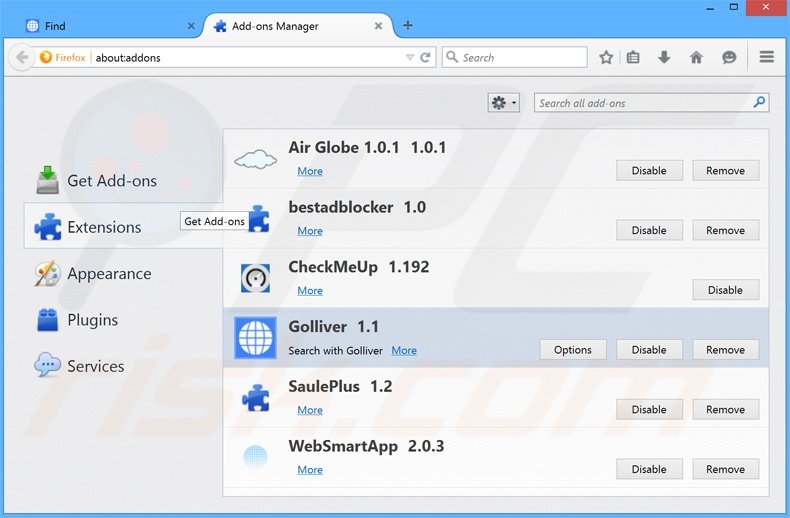Click the Air Globe cloud icon
Screen dimensions: 790x518
pos(255,159)
